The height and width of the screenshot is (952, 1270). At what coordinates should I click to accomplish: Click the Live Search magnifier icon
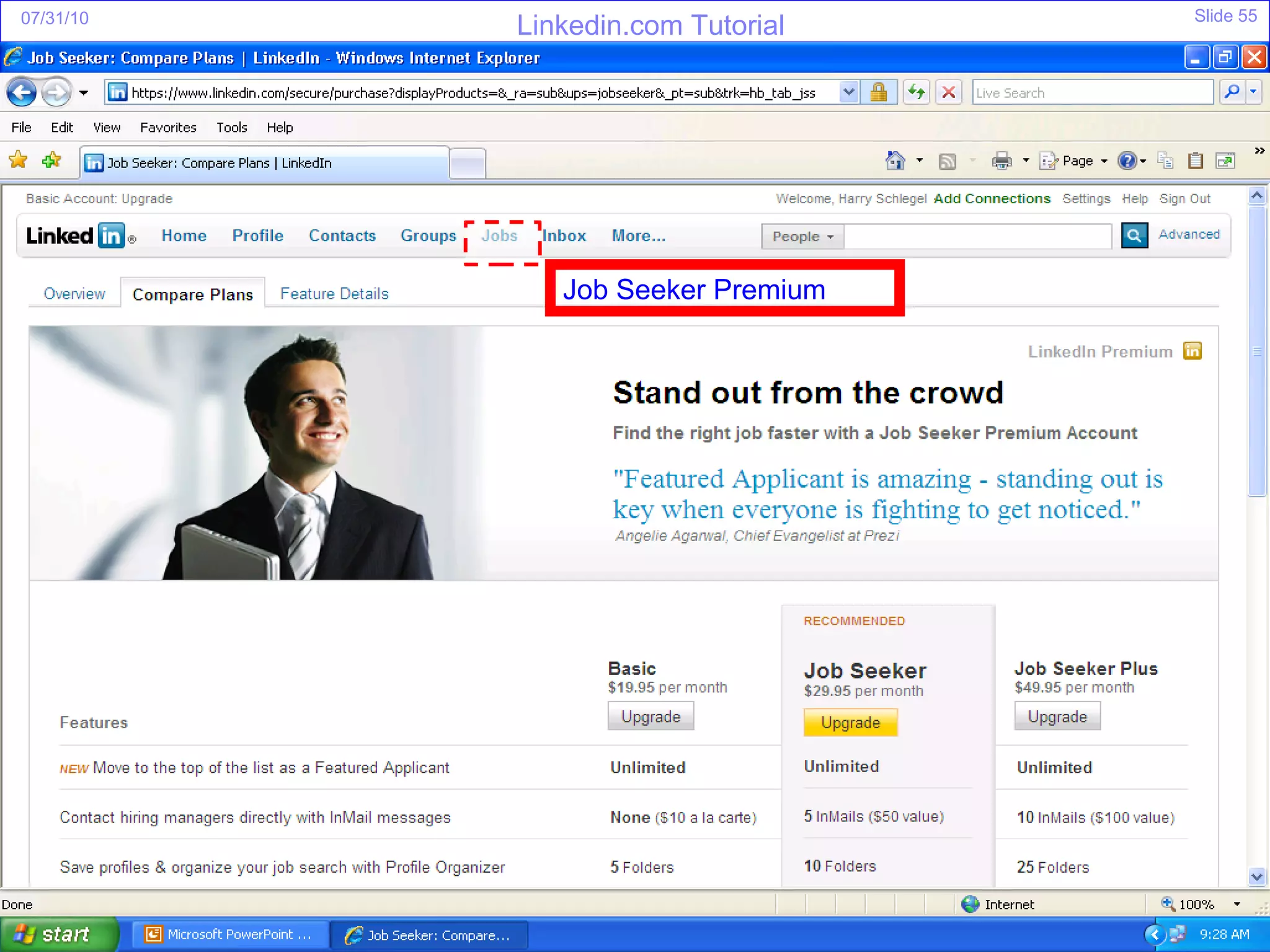click(x=1232, y=93)
